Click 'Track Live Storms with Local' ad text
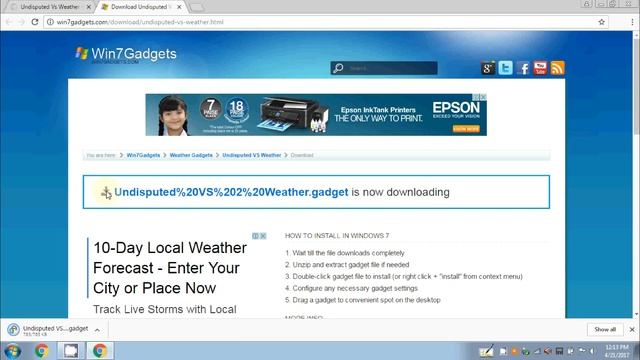 (x=165, y=309)
